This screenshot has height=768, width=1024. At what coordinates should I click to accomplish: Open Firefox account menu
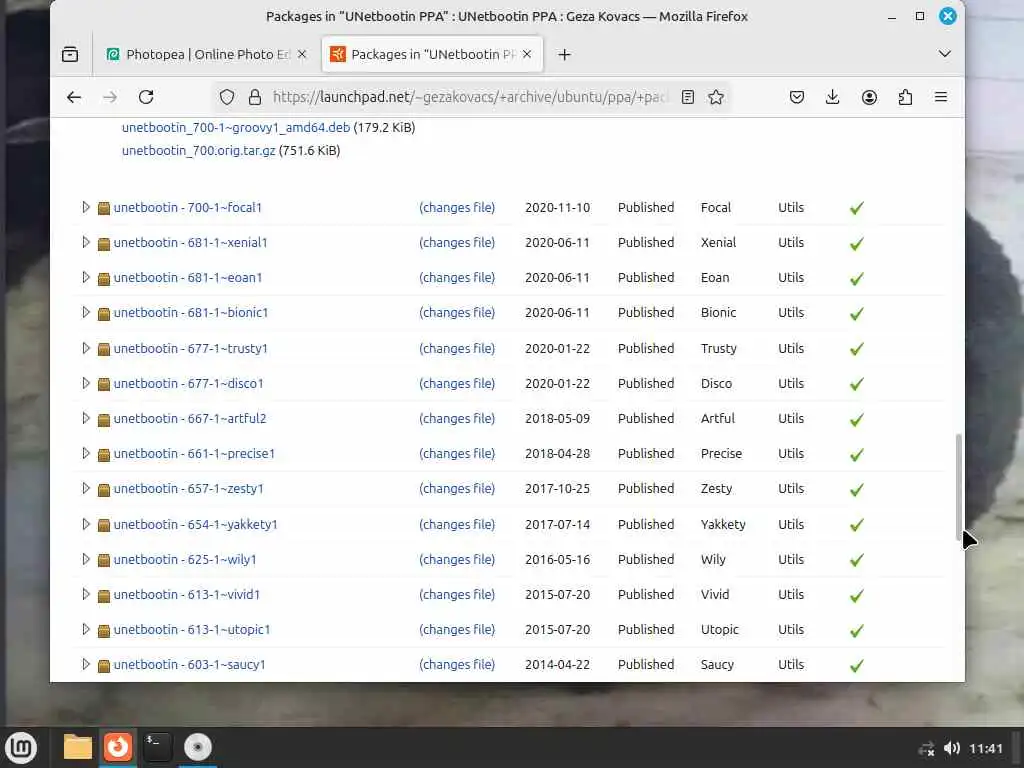(x=869, y=97)
